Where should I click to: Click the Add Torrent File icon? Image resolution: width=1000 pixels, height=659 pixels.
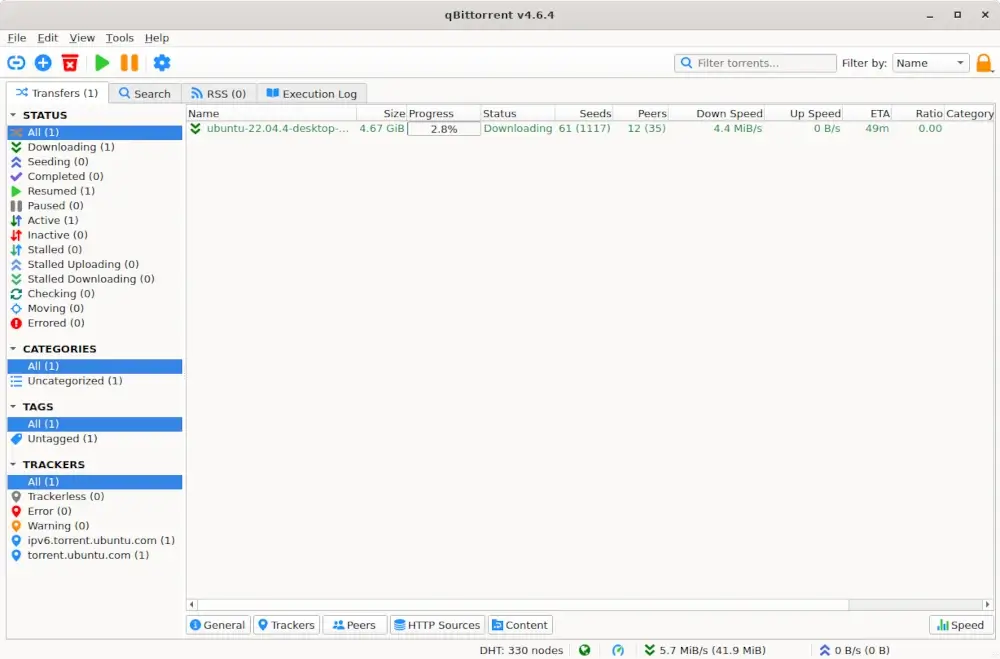[x=42, y=62]
